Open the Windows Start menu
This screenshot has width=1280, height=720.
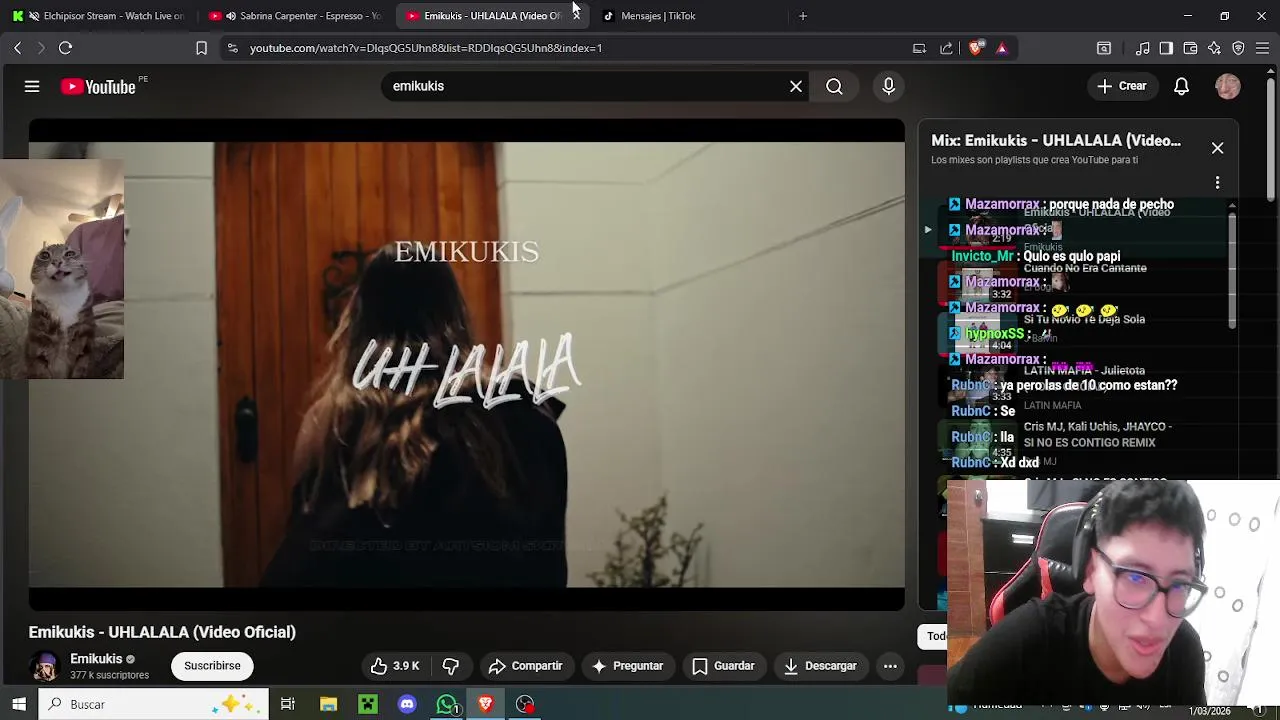coord(19,705)
